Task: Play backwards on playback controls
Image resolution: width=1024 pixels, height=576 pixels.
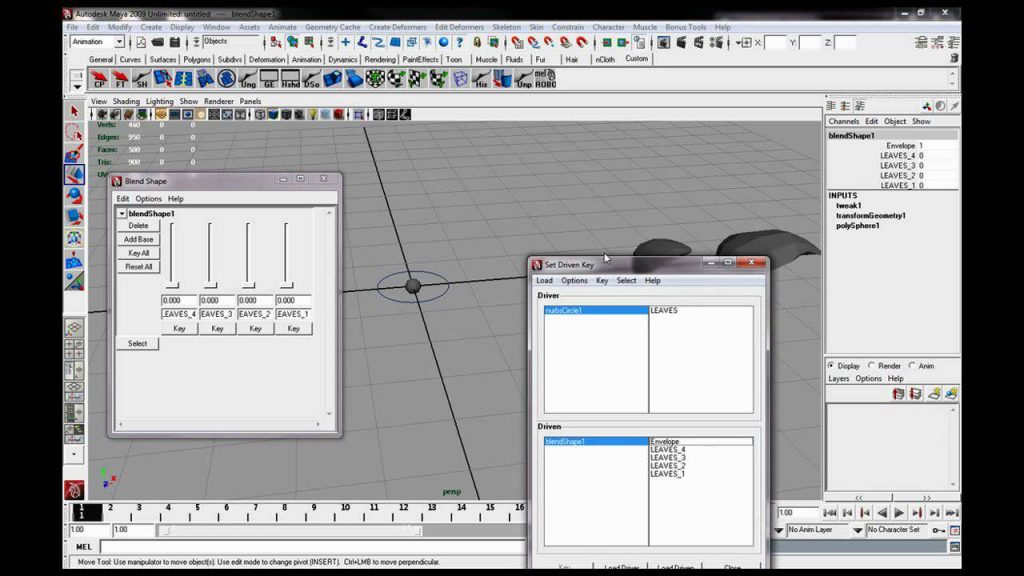Action: coord(882,513)
